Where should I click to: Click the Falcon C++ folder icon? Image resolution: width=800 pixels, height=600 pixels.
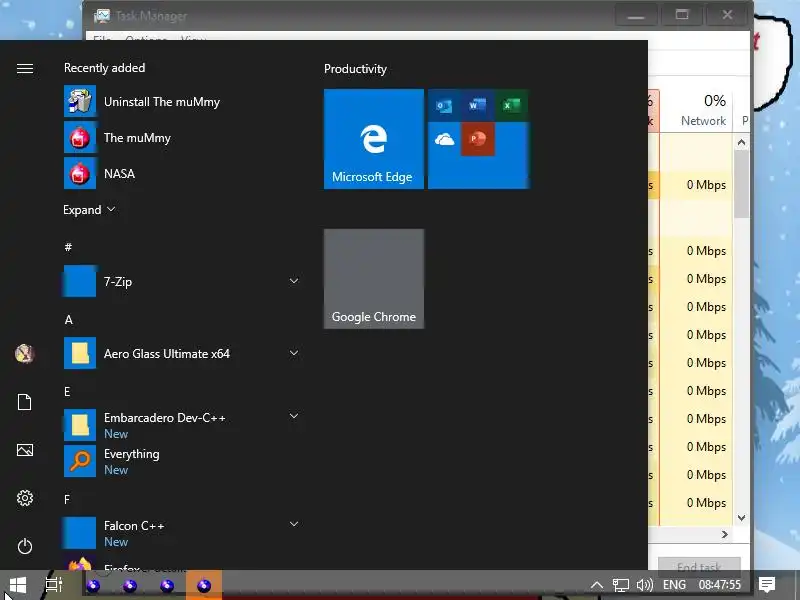80,533
